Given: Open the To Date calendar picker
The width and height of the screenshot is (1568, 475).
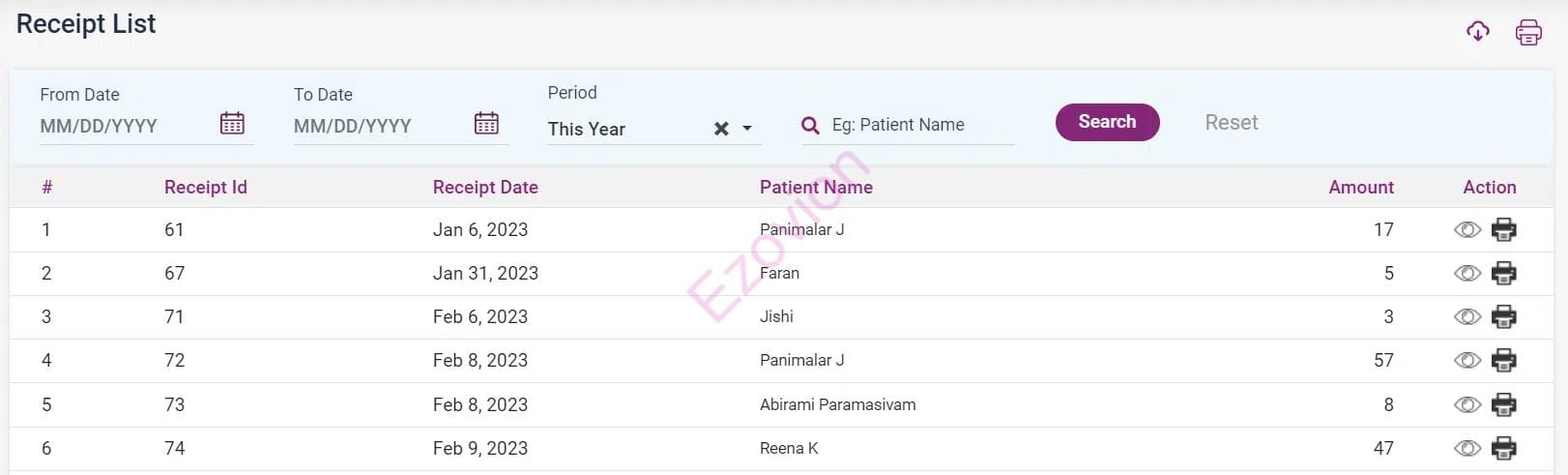Looking at the screenshot, I should 486,124.
